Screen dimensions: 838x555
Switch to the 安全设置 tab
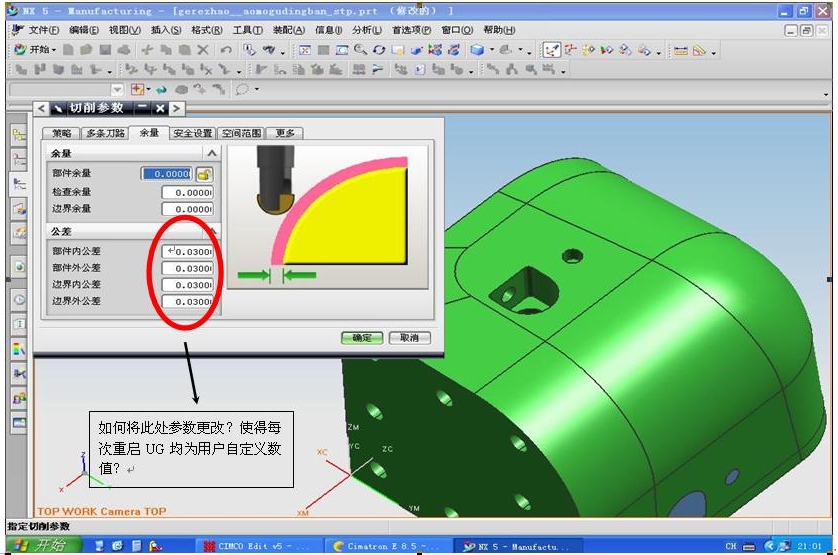point(193,133)
